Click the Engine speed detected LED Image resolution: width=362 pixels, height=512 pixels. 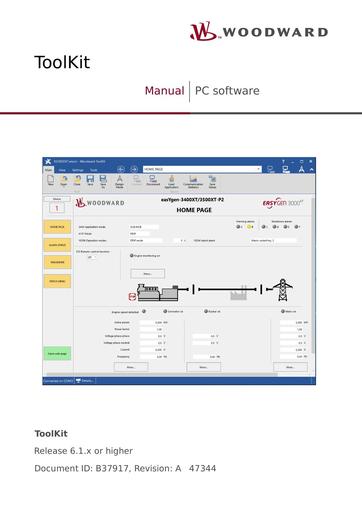(144, 311)
